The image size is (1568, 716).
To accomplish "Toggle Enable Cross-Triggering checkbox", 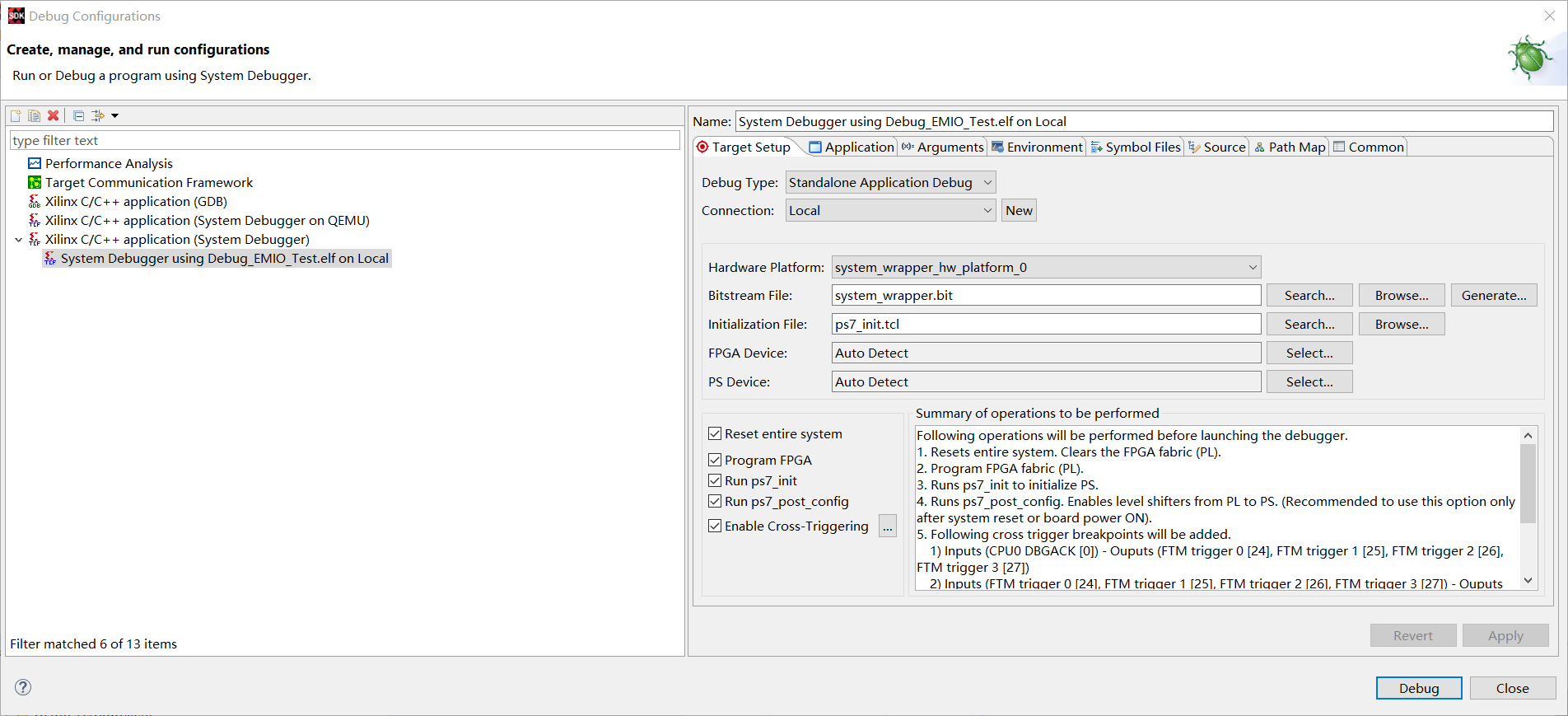I will (x=715, y=526).
